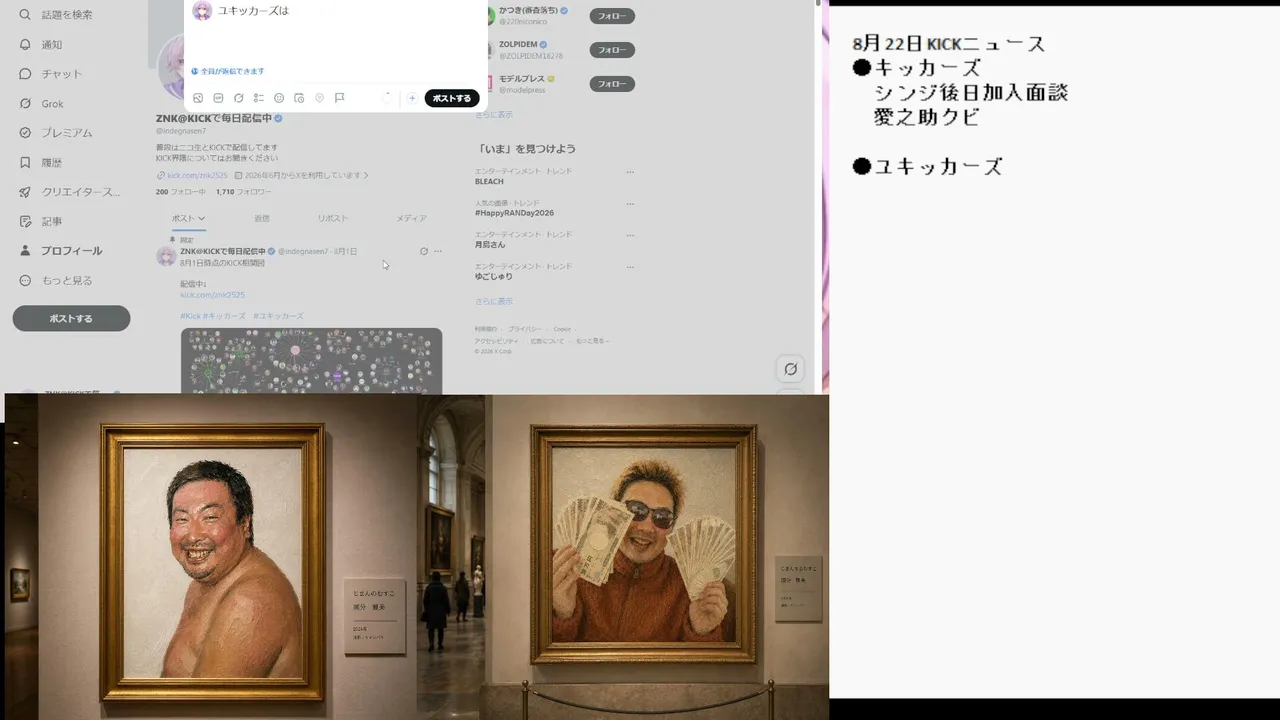Screen dimensions: 1280x720
Task: Open the ZOLPIDEM suggested profile name
Action: click(518, 45)
